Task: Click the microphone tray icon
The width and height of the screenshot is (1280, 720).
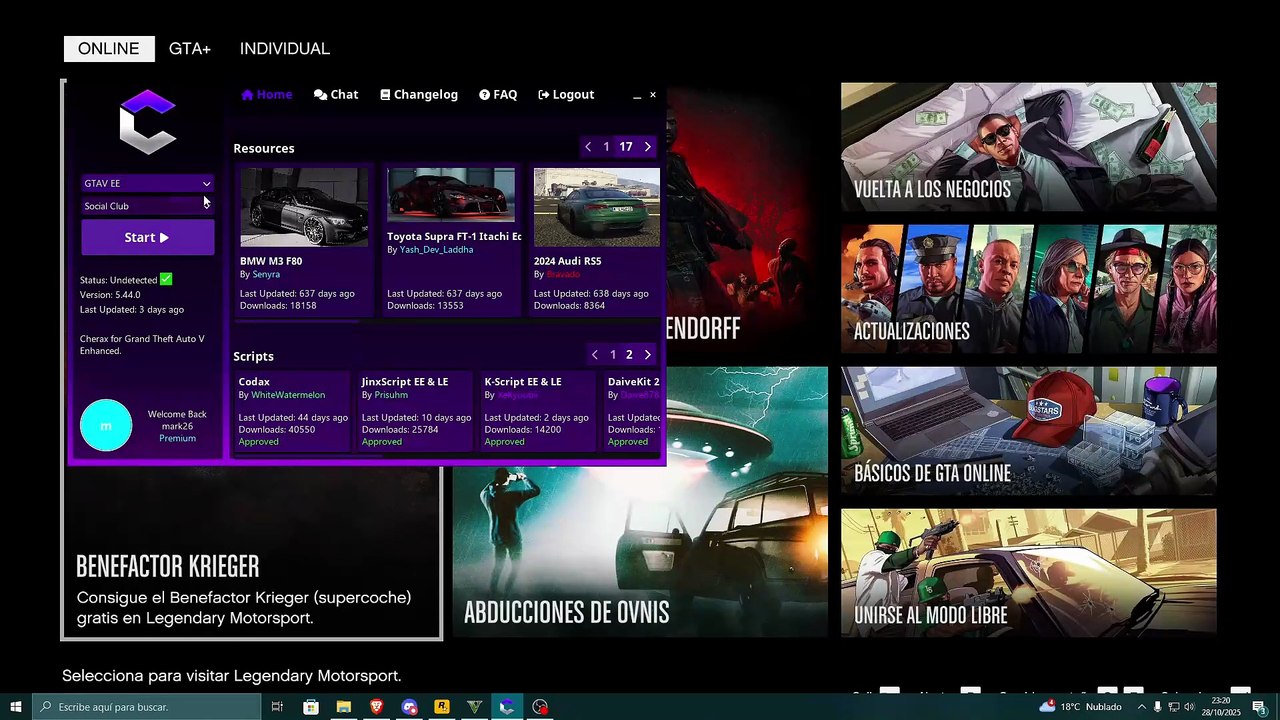Action: point(1158,707)
